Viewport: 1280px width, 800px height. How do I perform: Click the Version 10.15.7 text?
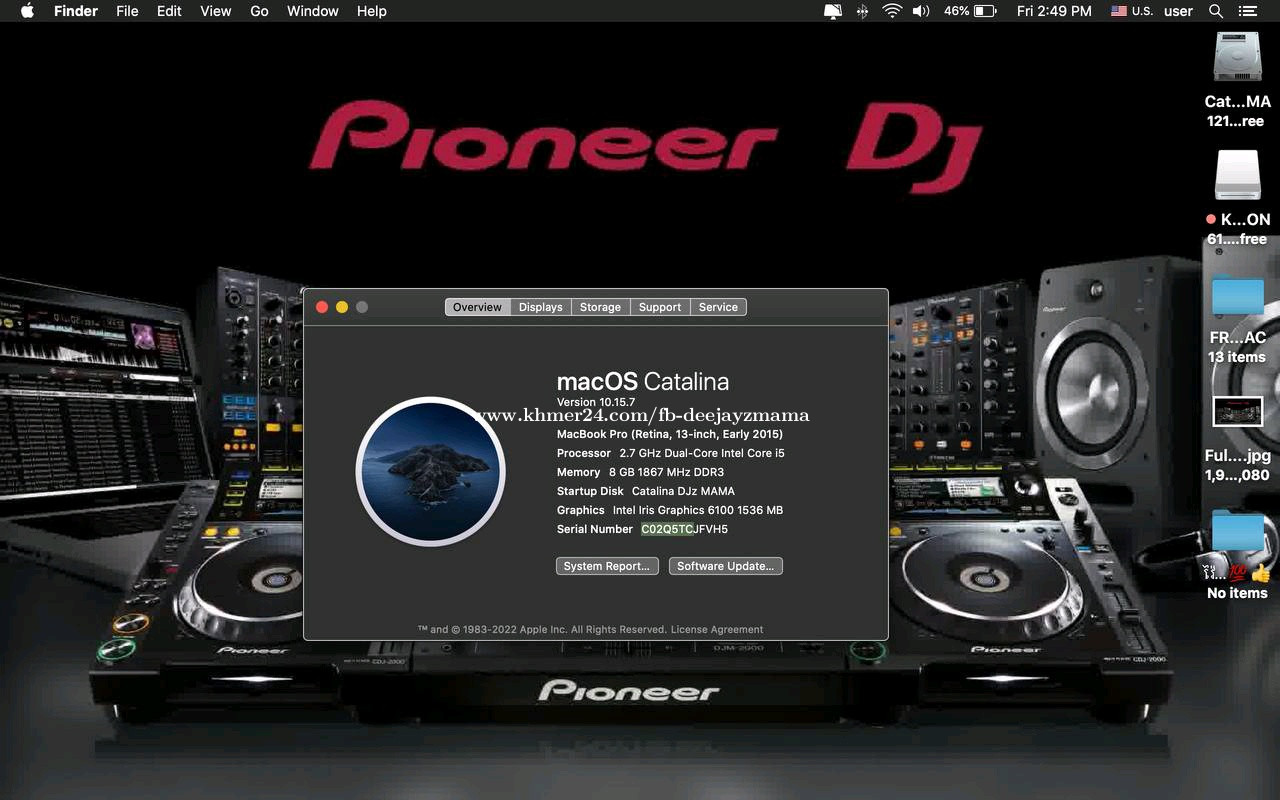pyautogui.click(x=596, y=402)
